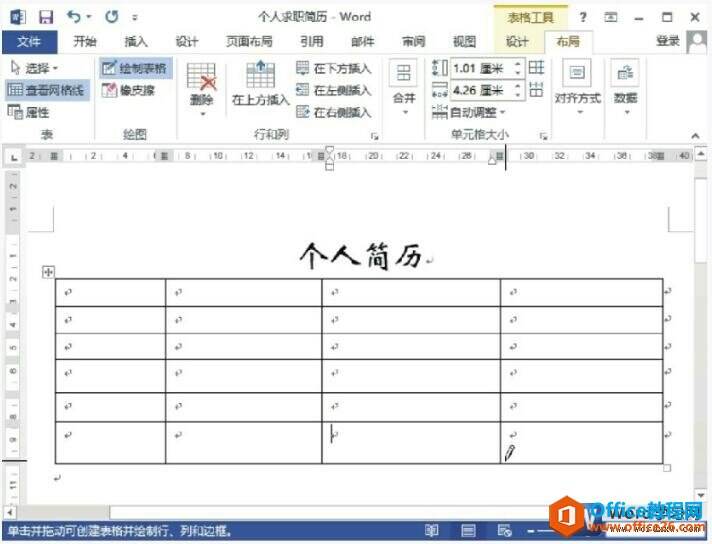Switch to Read Mode view icon
Image resolution: width=712 pixels, height=544 pixels.
coord(431,531)
